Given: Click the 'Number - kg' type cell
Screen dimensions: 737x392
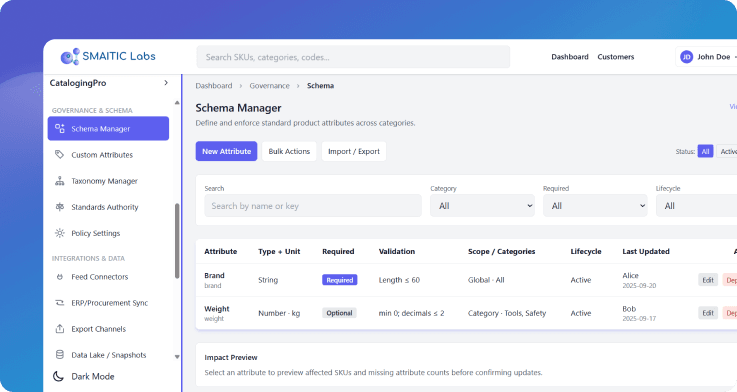Looking at the screenshot, I should pos(279,313).
